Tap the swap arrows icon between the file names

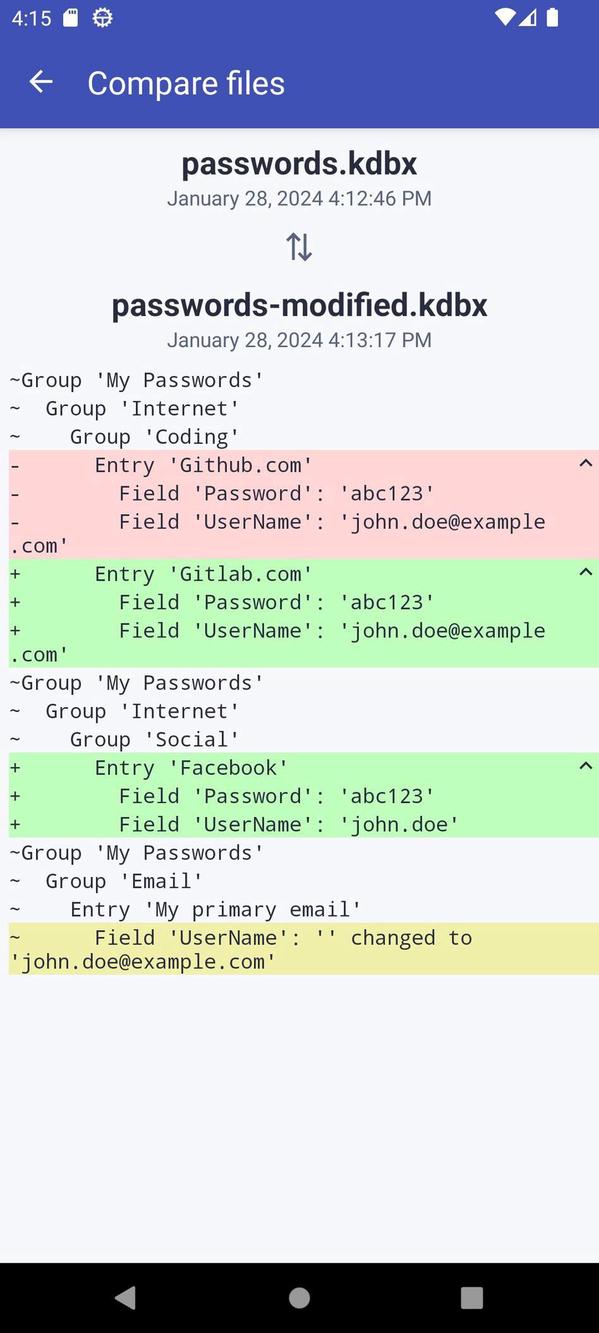point(298,245)
